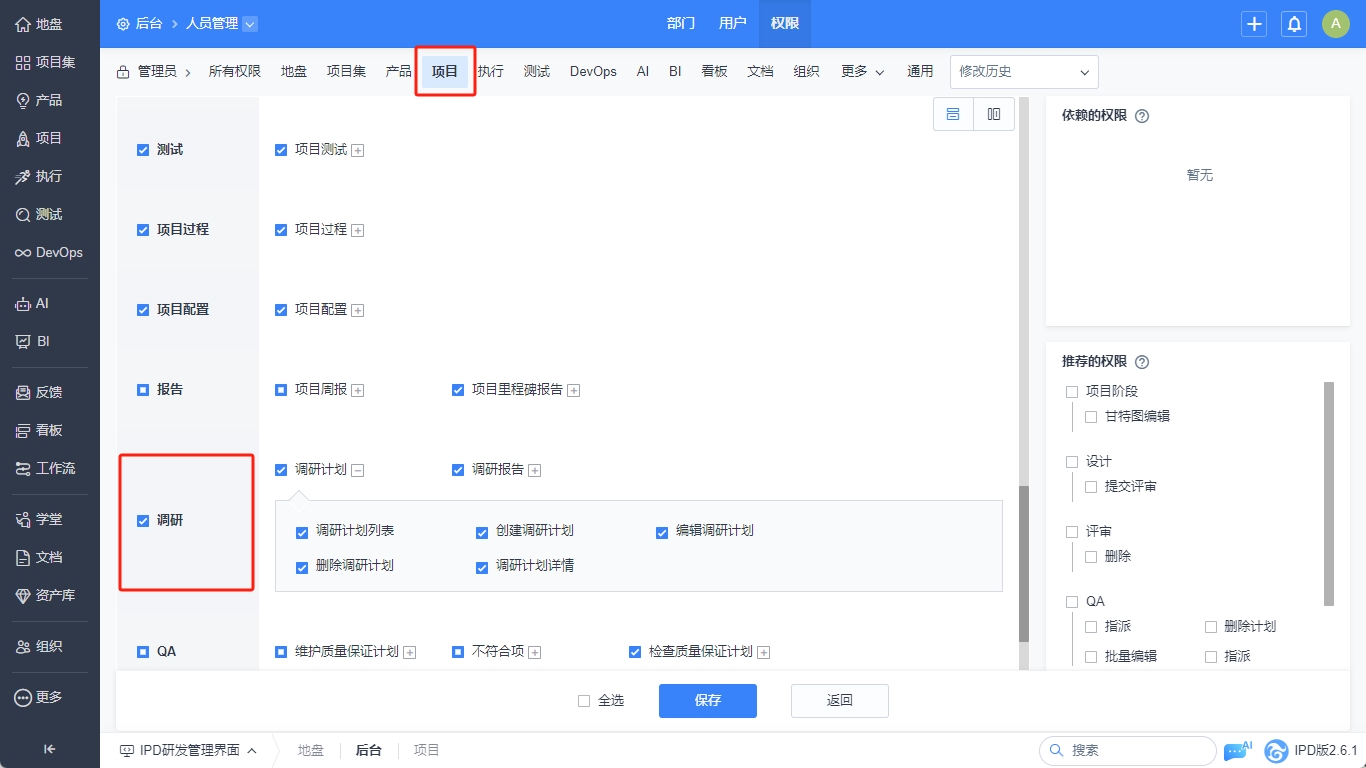Enable the 甘特图编辑 recommended permission
Viewport: 1366px width, 768px height.
1091,417
